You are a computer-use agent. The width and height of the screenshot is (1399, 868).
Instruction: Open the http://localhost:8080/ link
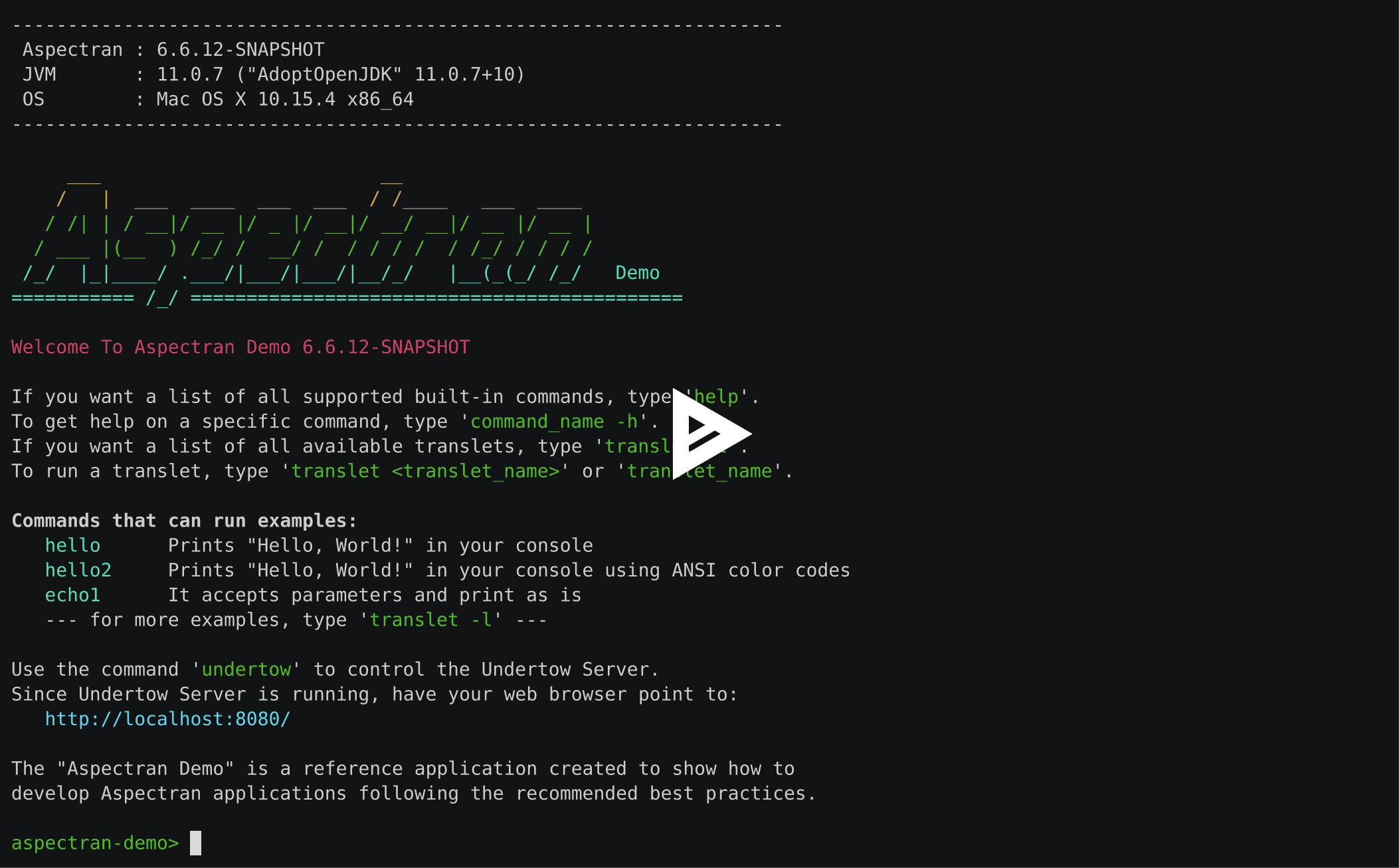(167, 719)
